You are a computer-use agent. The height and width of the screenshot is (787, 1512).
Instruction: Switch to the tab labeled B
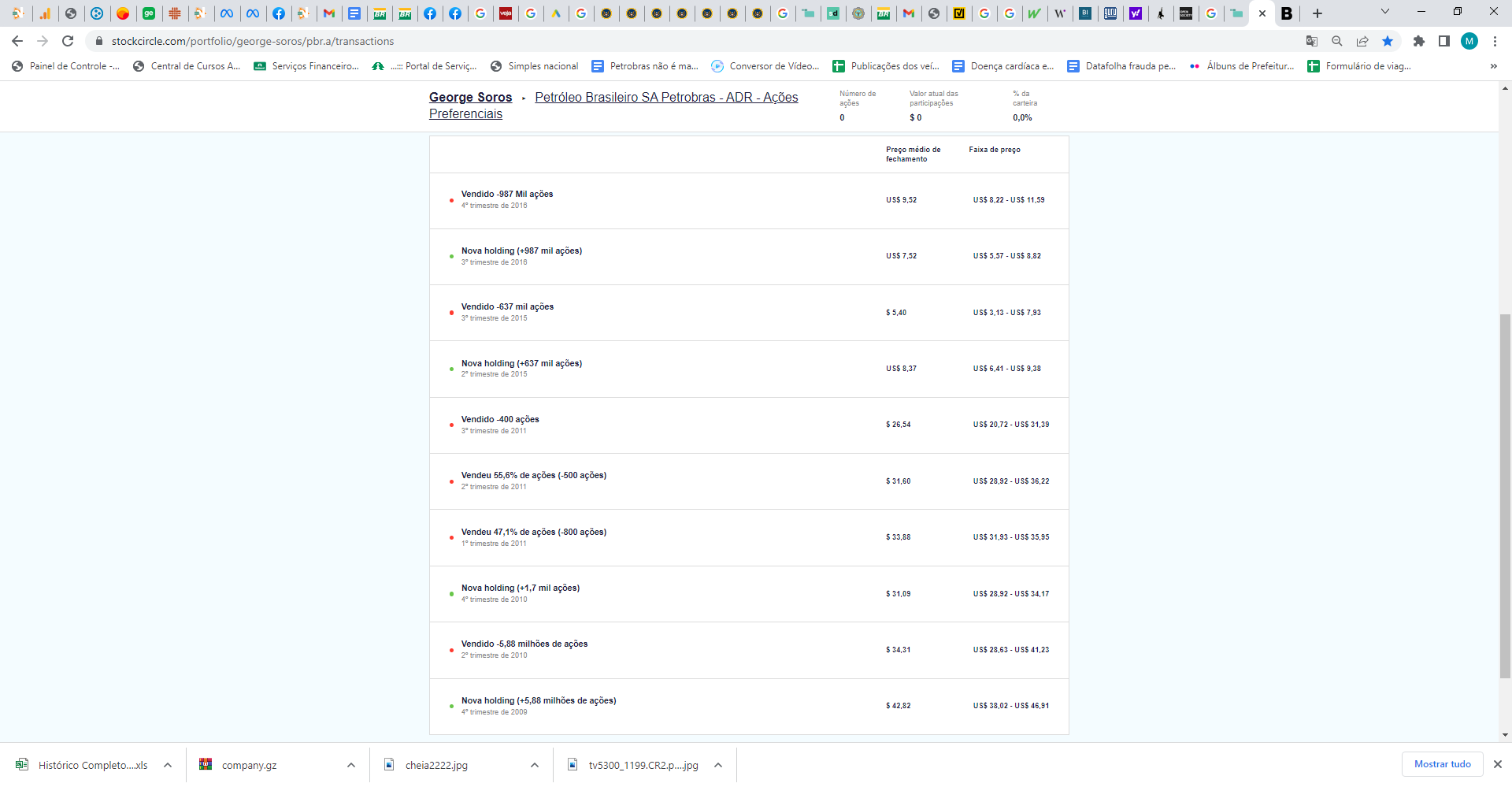(x=1287, y=13)
